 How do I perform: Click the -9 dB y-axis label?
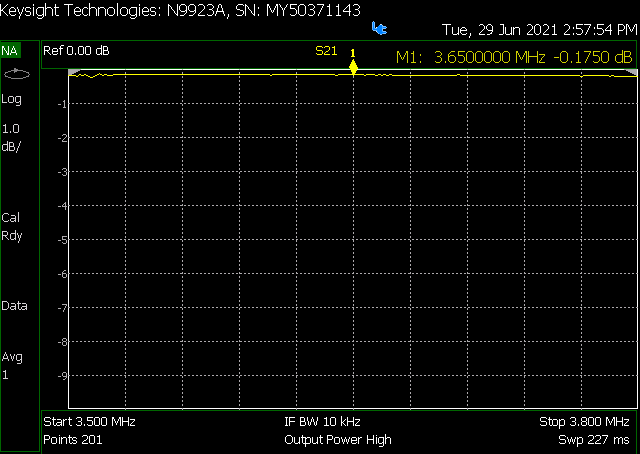point(62,376)
